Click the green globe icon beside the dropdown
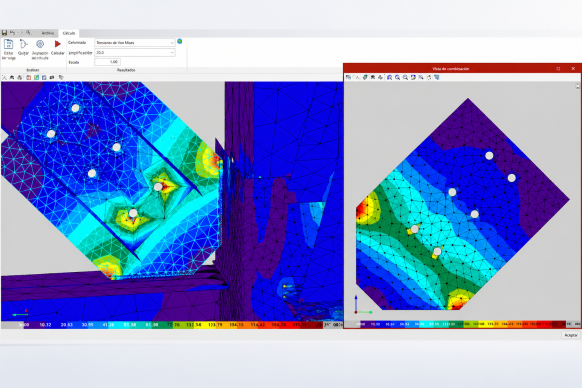 180,41
